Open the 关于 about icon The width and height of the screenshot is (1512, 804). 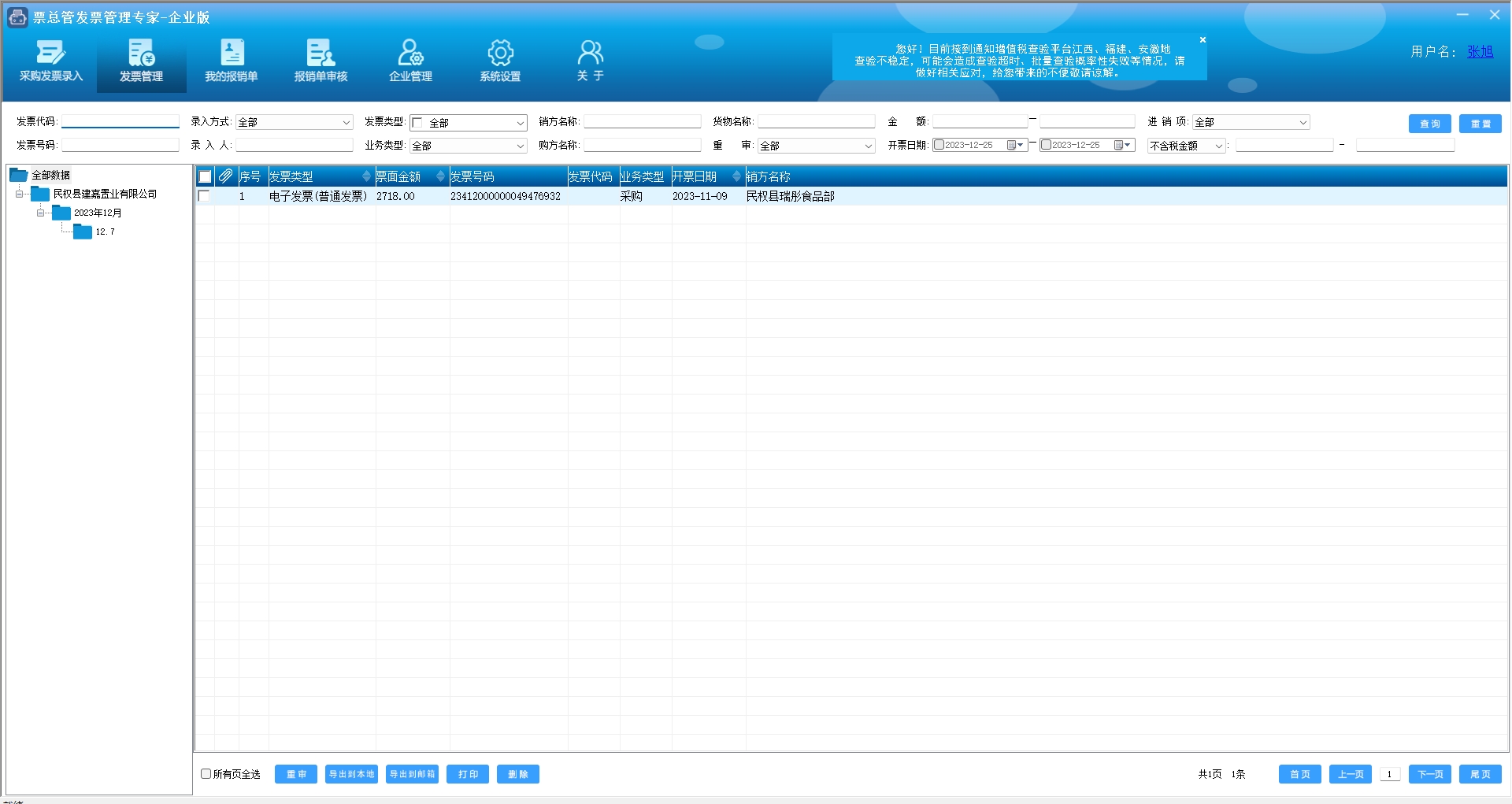point(590,54)
